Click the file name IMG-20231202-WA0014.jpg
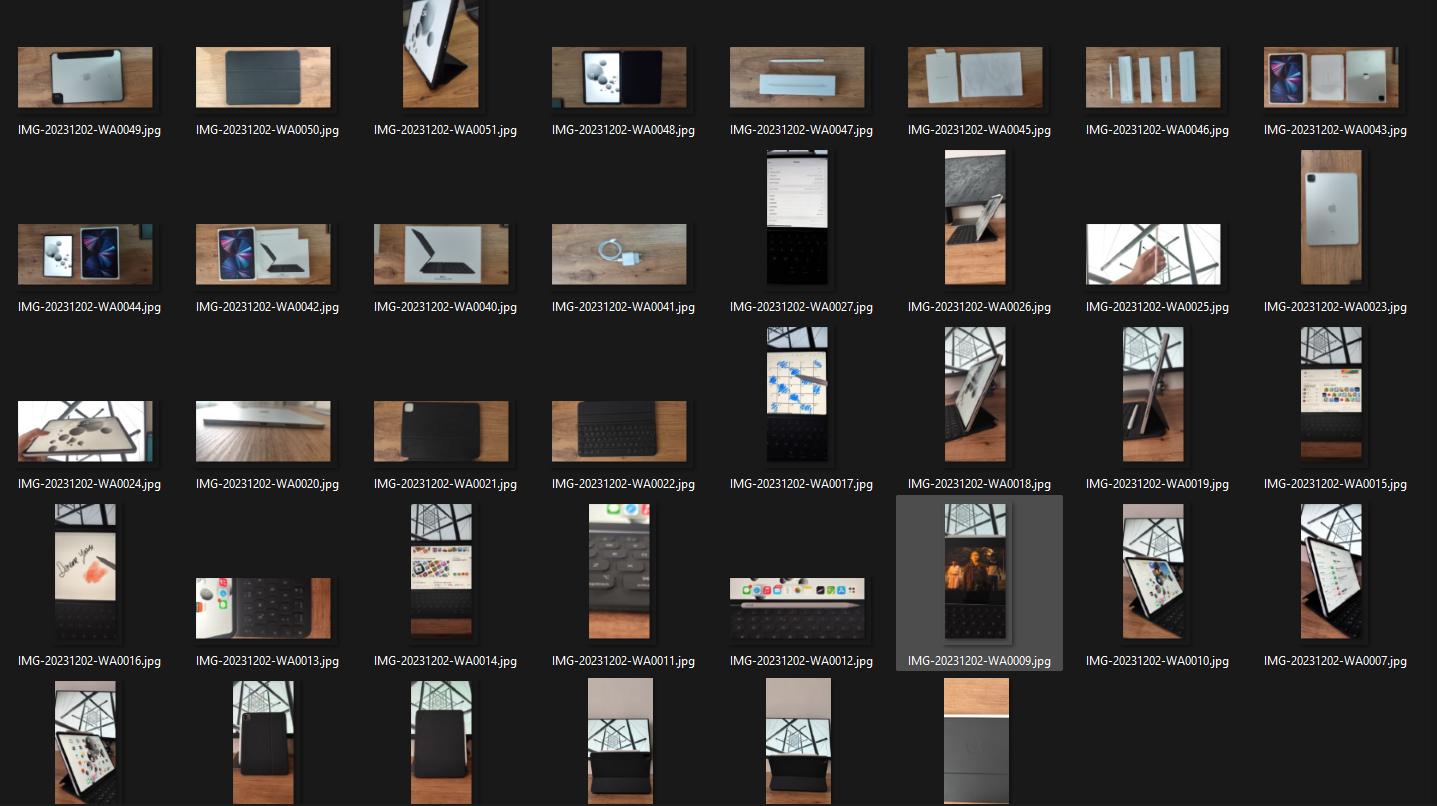 click(x=445, y=661)
